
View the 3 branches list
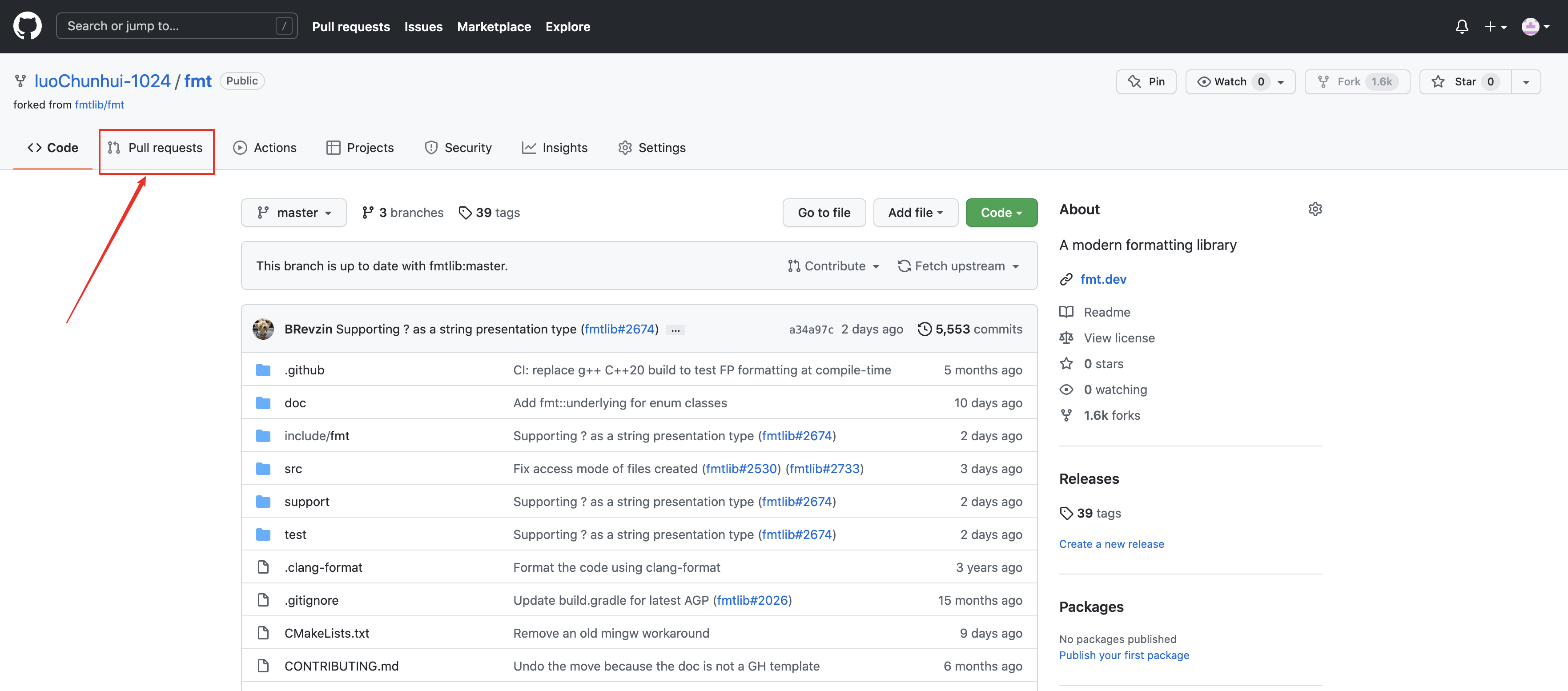[402, 213]
